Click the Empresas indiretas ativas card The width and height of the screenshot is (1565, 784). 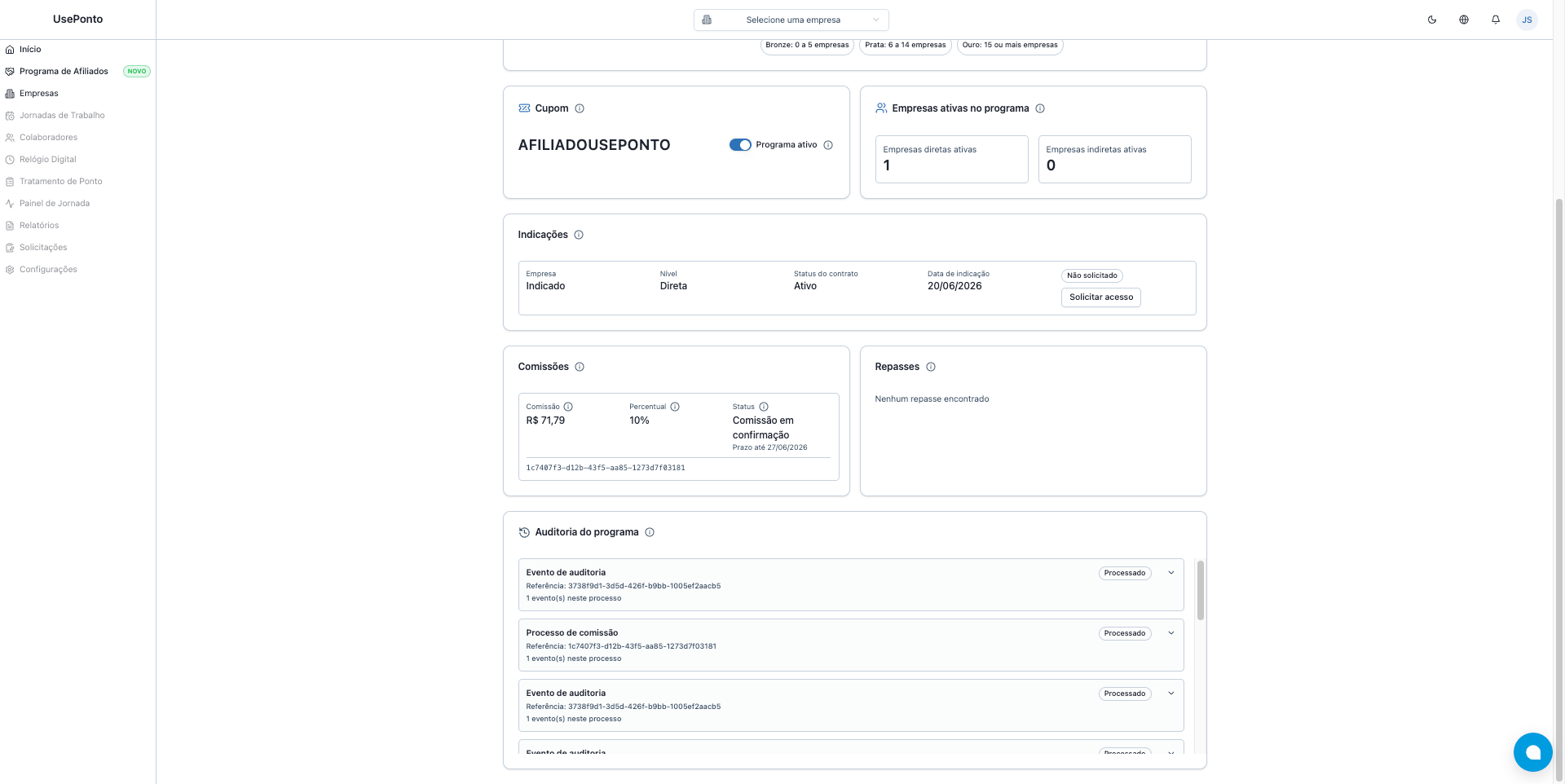click(1114, 159)
